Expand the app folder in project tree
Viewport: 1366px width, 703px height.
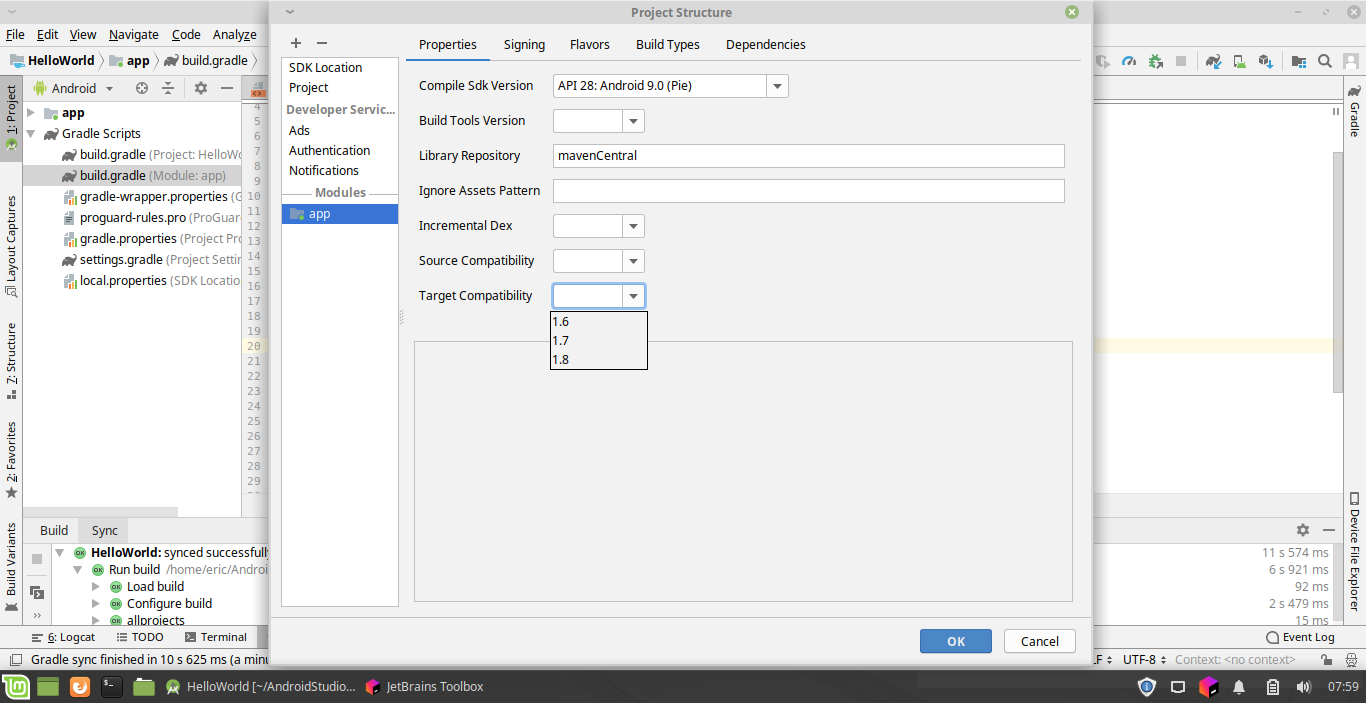(x=31, y=113)
